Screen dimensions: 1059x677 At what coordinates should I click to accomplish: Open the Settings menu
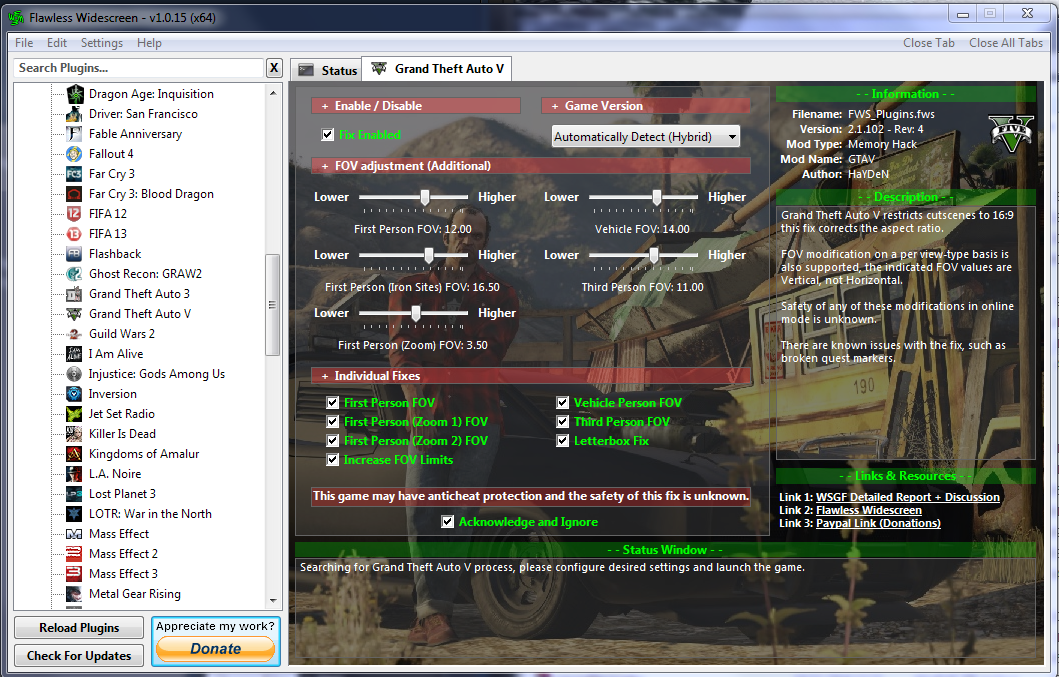(102, 43)
